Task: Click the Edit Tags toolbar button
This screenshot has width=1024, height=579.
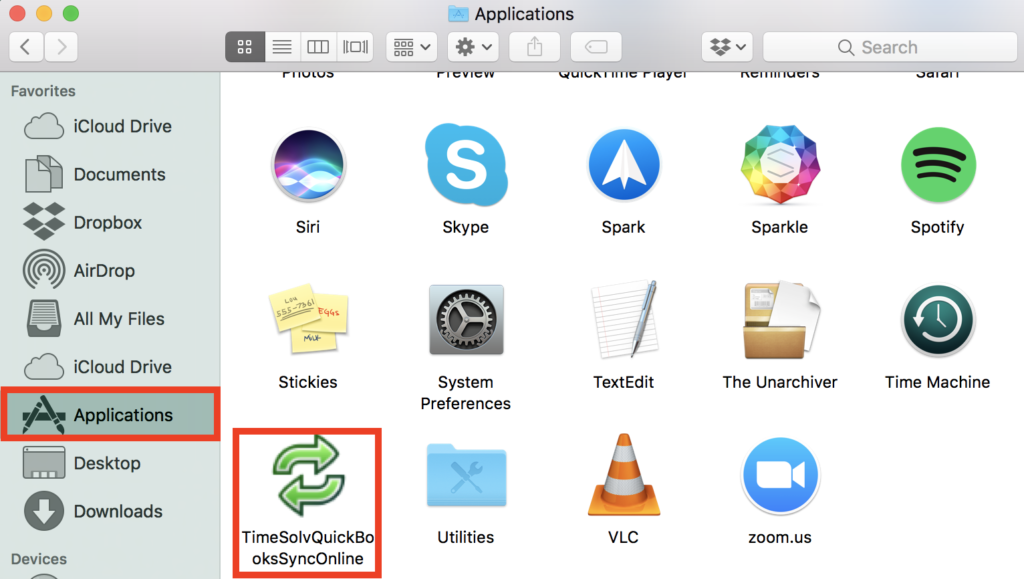Action: click(x=596, y=47)
